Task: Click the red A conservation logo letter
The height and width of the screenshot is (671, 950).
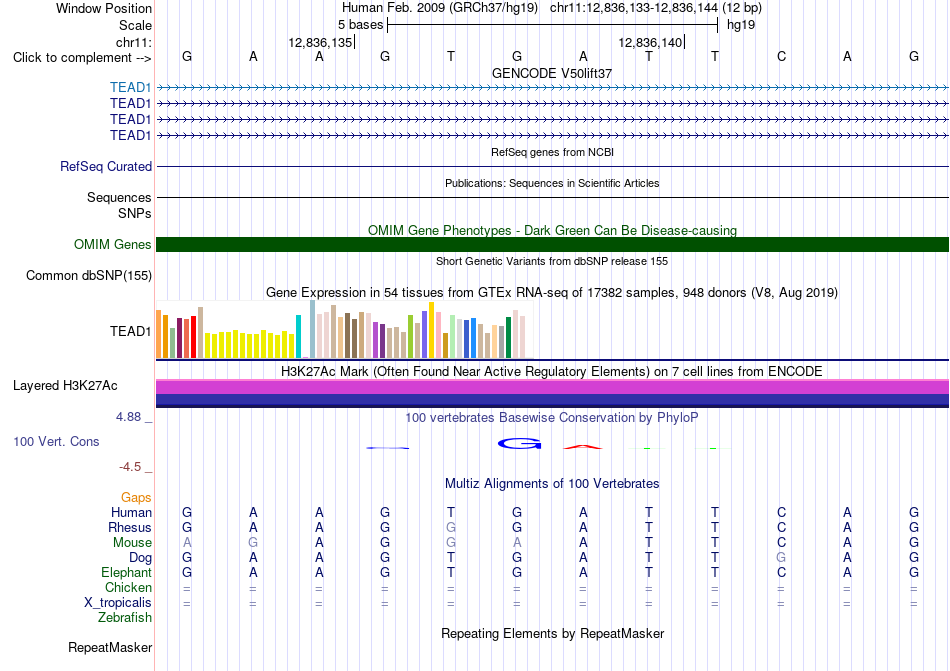Action: pyautogui.click(x=583, y=447)
